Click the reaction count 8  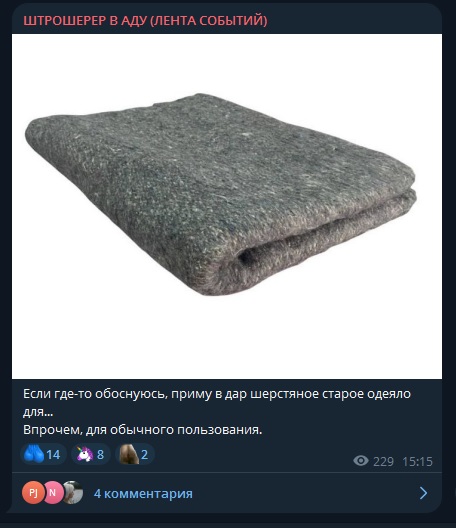pos(100,455)
